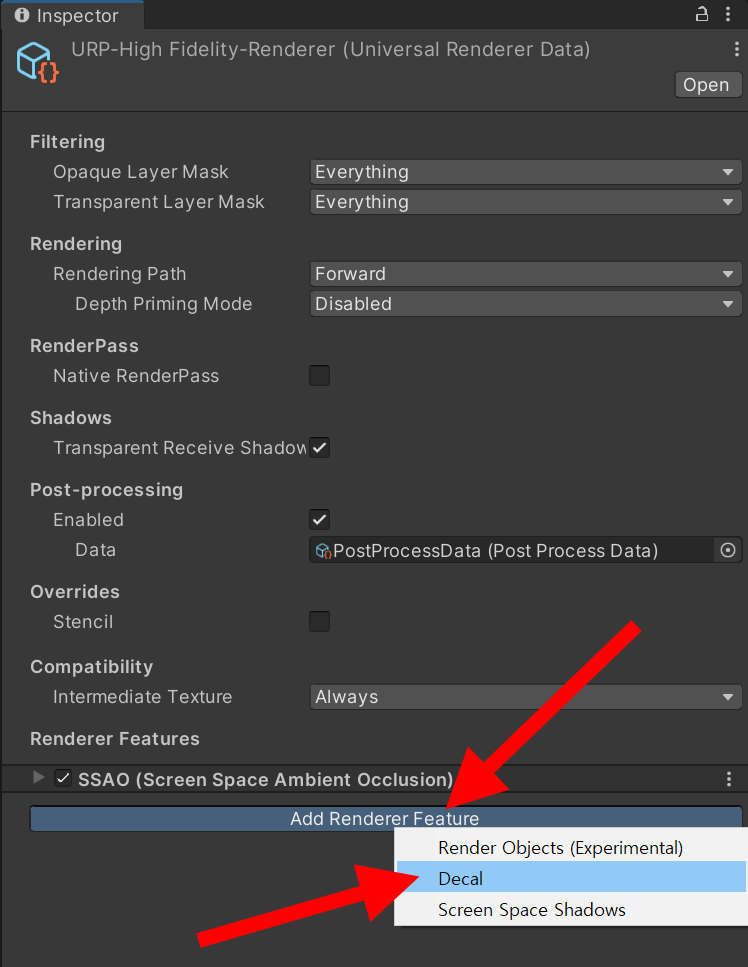Click the Depth Priming Mode label

tap(163, 304)
